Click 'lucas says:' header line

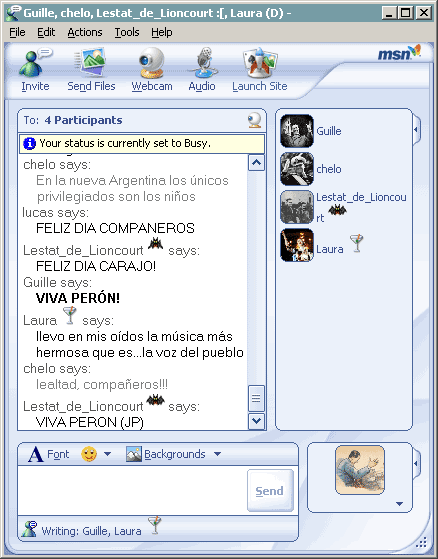click(x=56, y=212)
